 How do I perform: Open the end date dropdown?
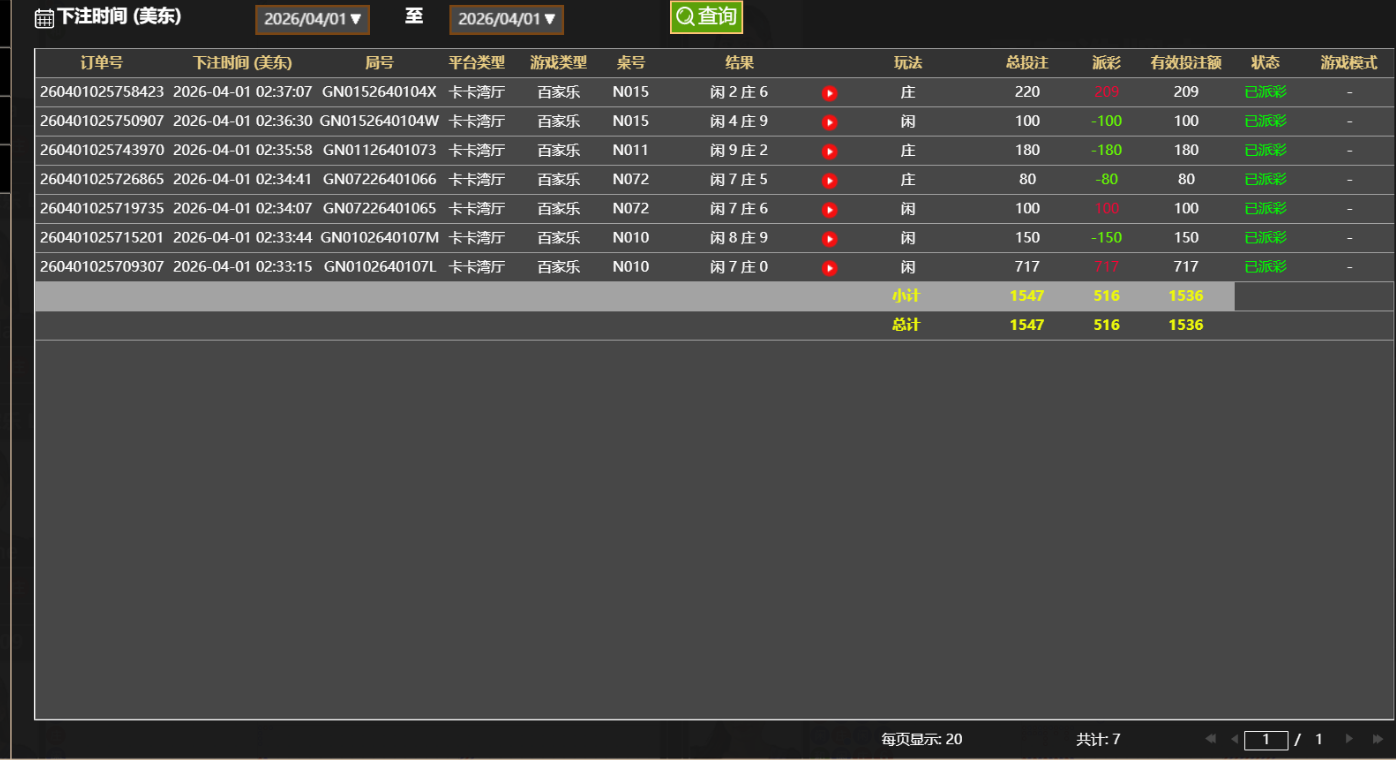coord(506,19)
